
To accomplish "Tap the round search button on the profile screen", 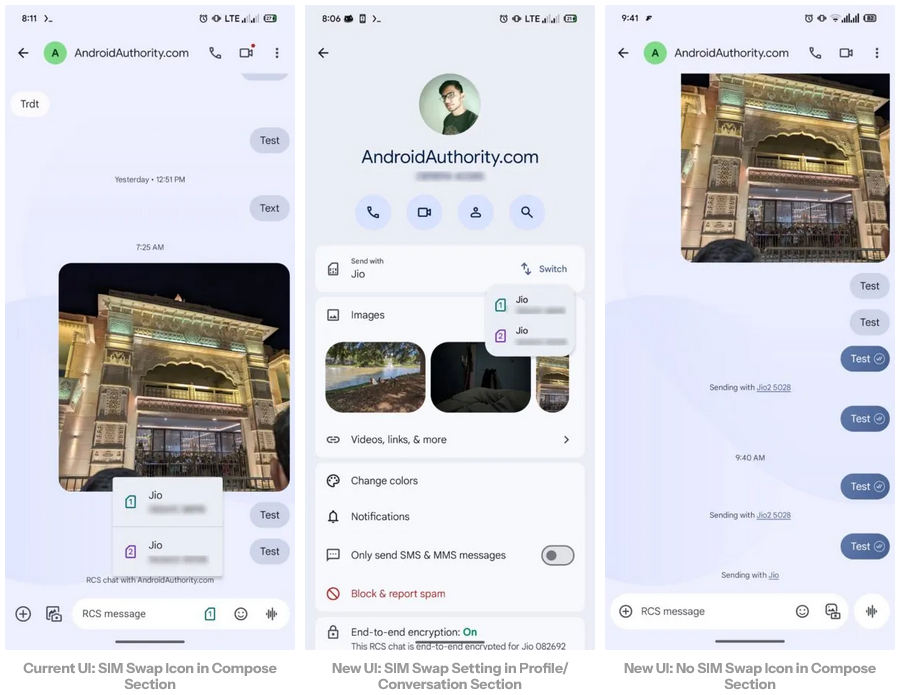I will pos(527,212).
